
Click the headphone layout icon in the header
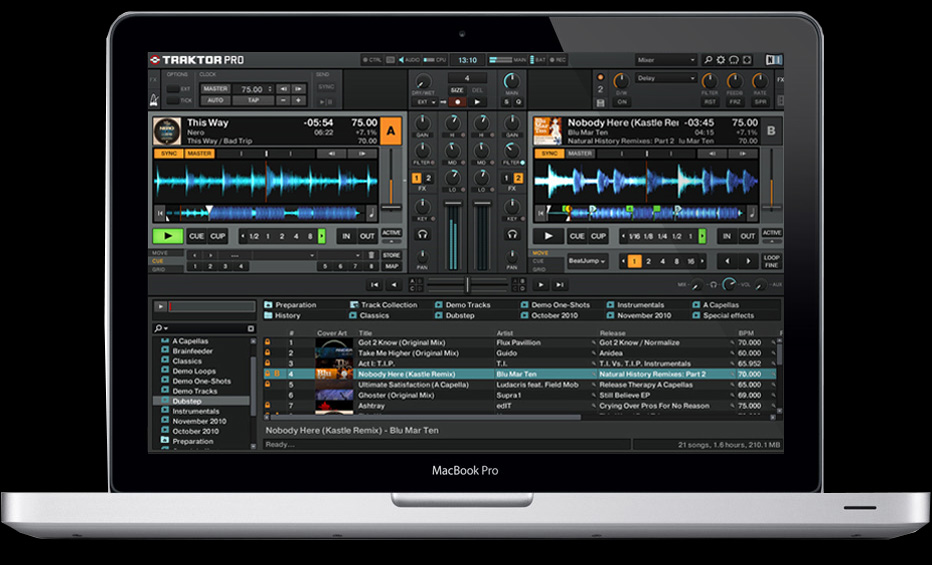pyautogui.click(x=734, y=60)
